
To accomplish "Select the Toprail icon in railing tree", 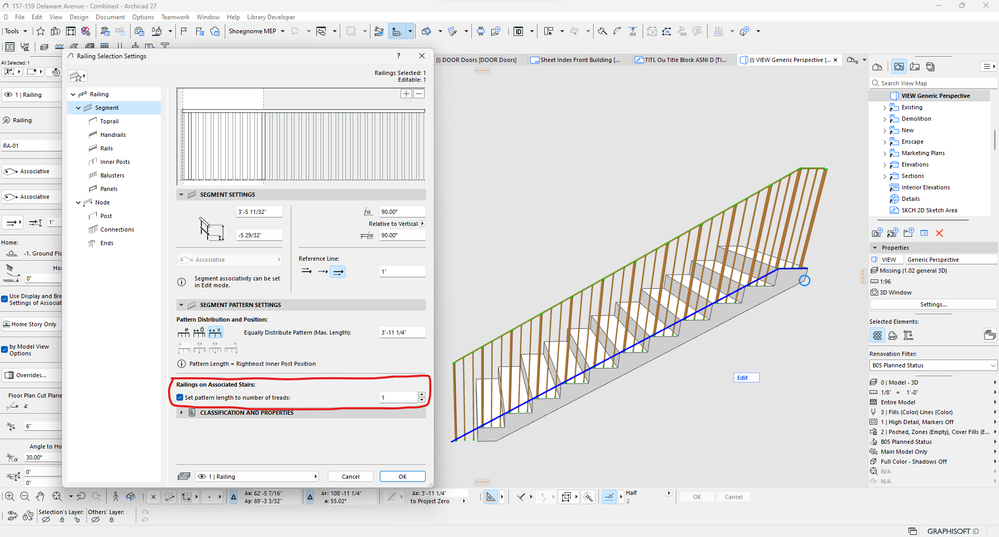I will (93, 121).
